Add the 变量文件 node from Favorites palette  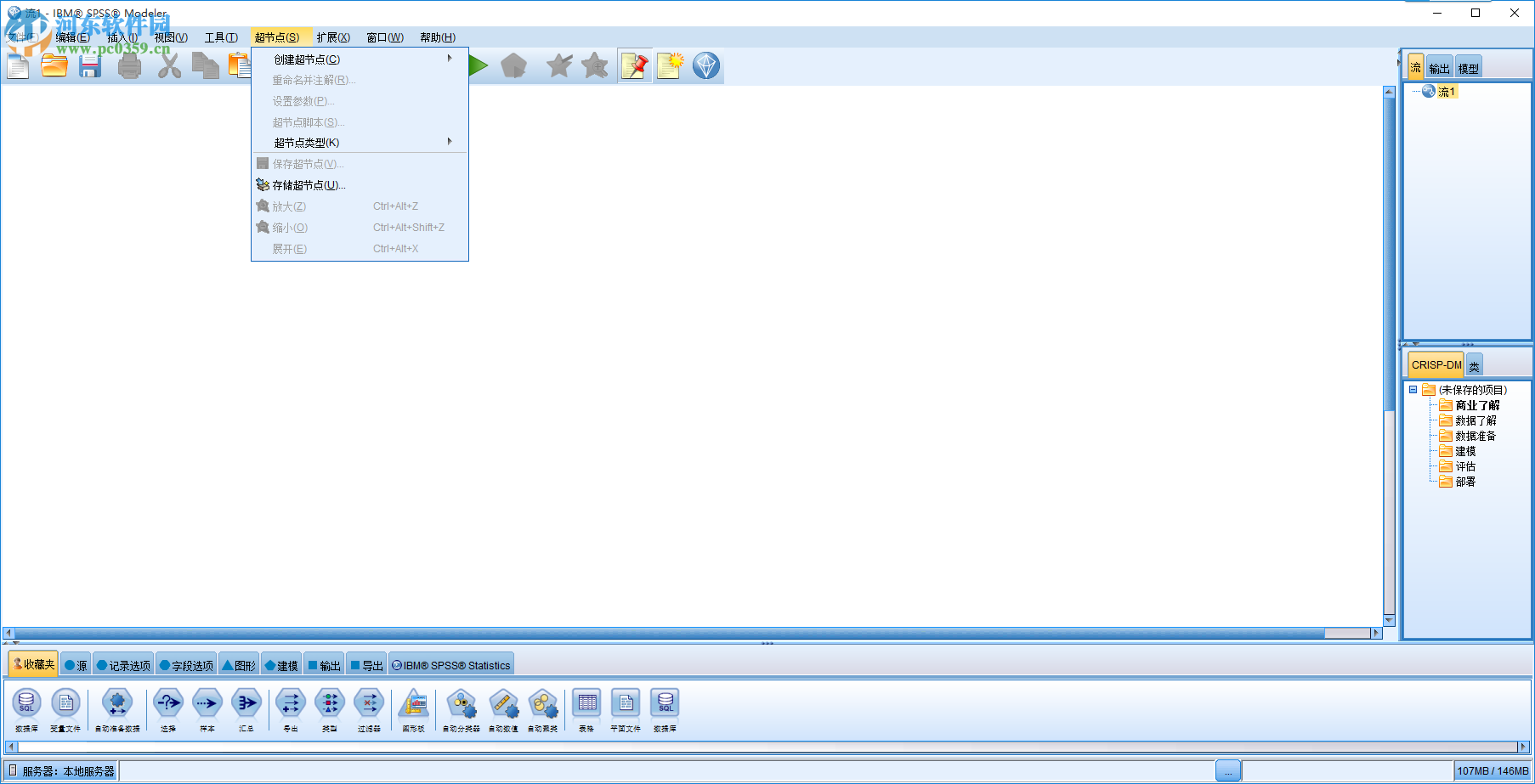tap(66, 705)
